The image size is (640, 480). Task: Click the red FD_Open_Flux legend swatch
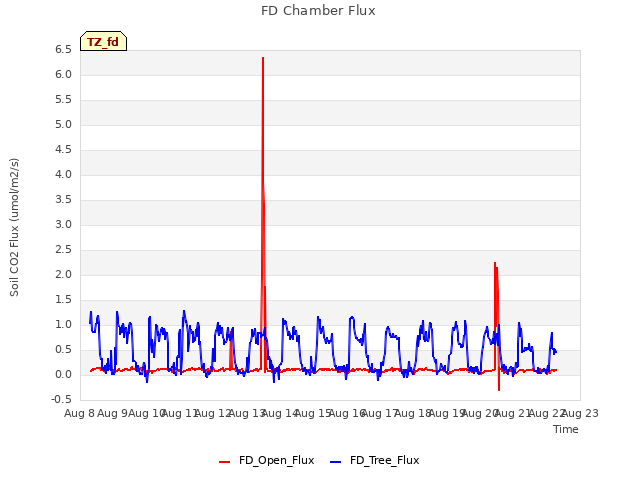click(x=224, y=462)
